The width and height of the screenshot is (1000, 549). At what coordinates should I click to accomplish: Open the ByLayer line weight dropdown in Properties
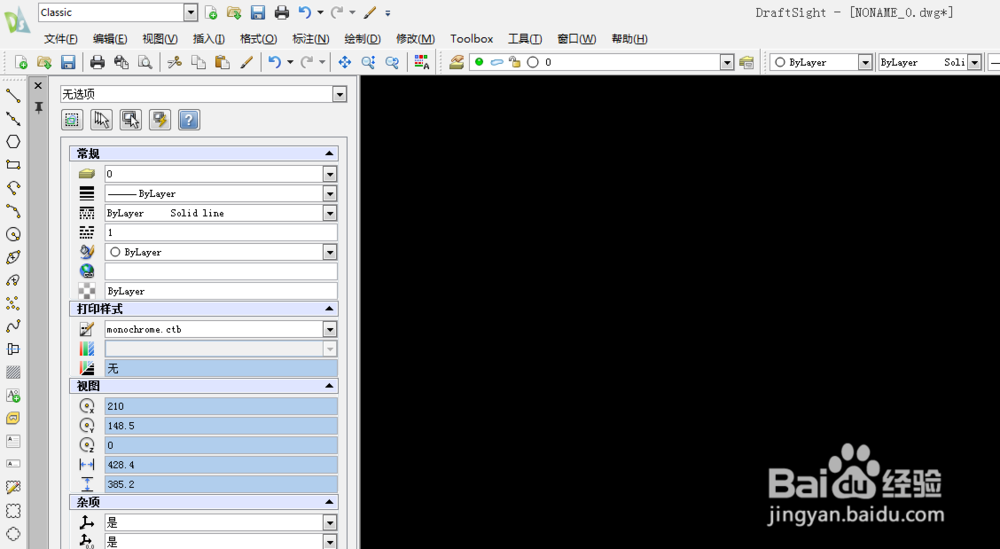click(330, 193)
